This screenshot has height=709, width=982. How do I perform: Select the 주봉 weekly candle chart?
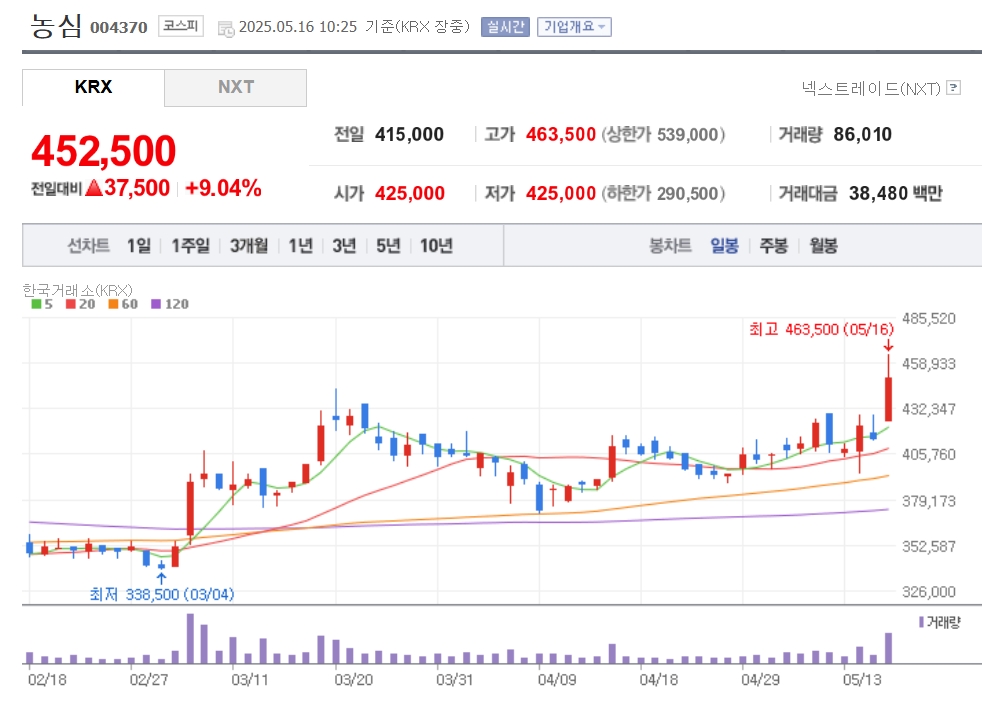click(773, 246)
